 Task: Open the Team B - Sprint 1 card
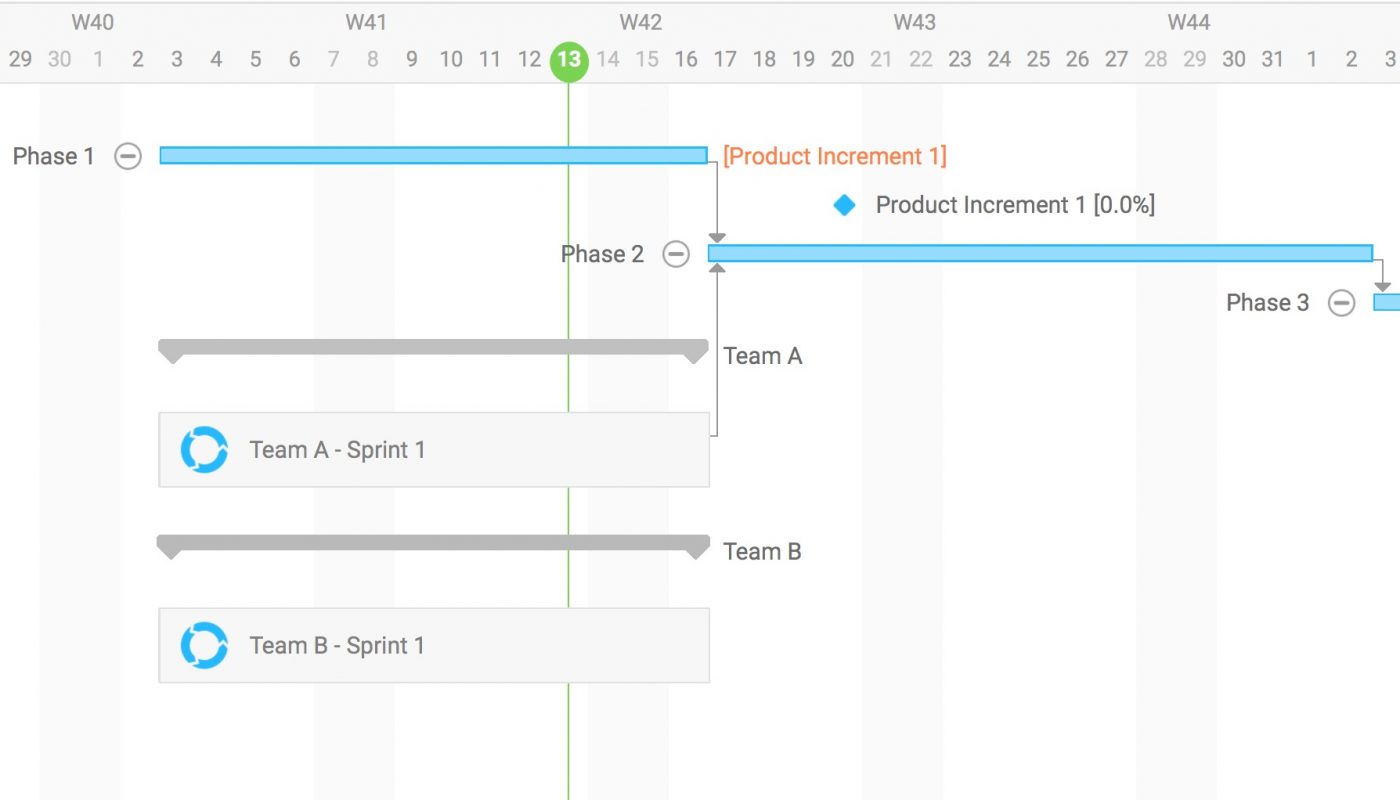click(x=434, y=645)
